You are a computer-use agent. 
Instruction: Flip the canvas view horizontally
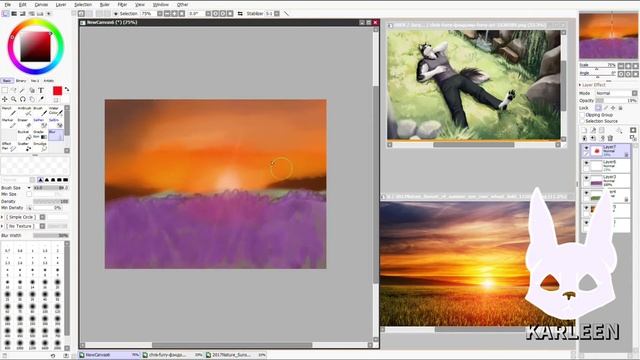[240, 13]
